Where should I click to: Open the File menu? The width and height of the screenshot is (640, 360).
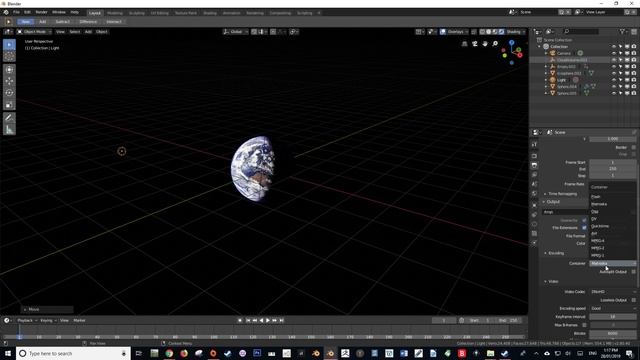[16, 13]
